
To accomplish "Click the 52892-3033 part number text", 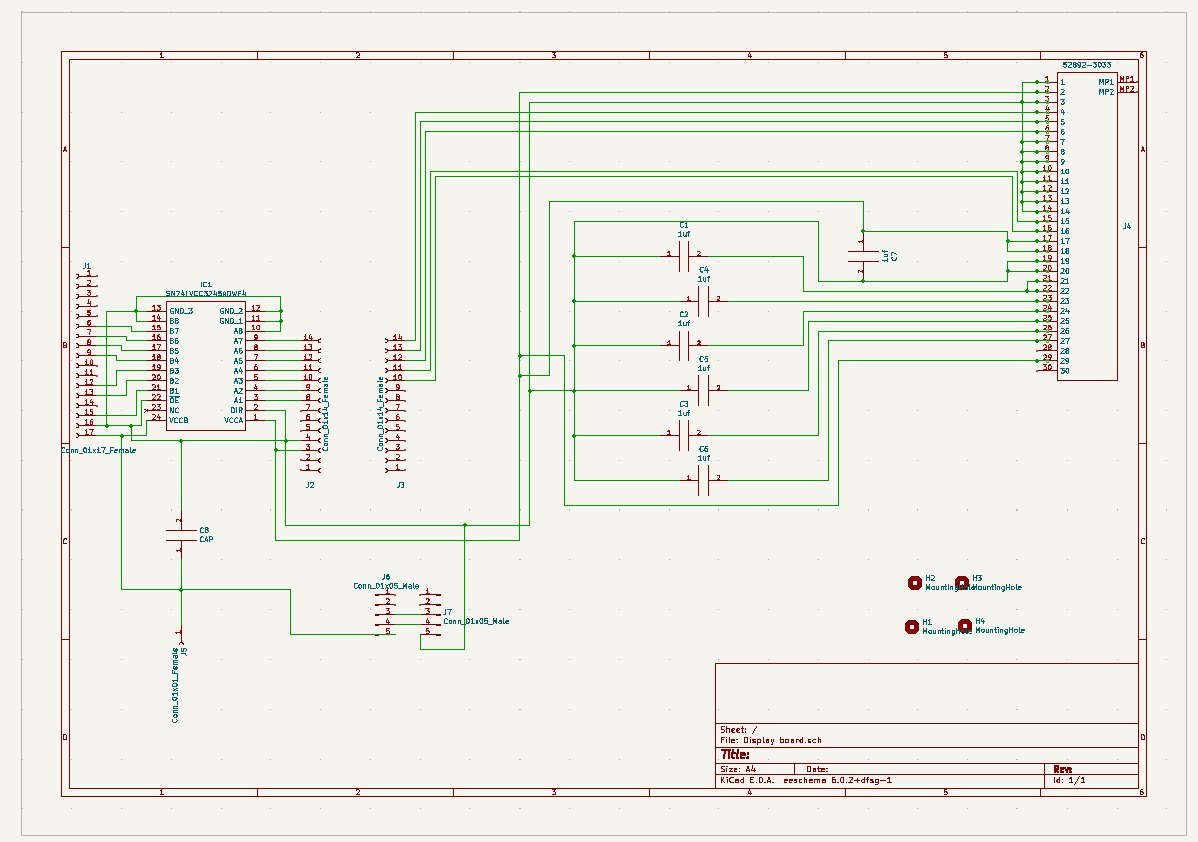I will pos(1086,65).
